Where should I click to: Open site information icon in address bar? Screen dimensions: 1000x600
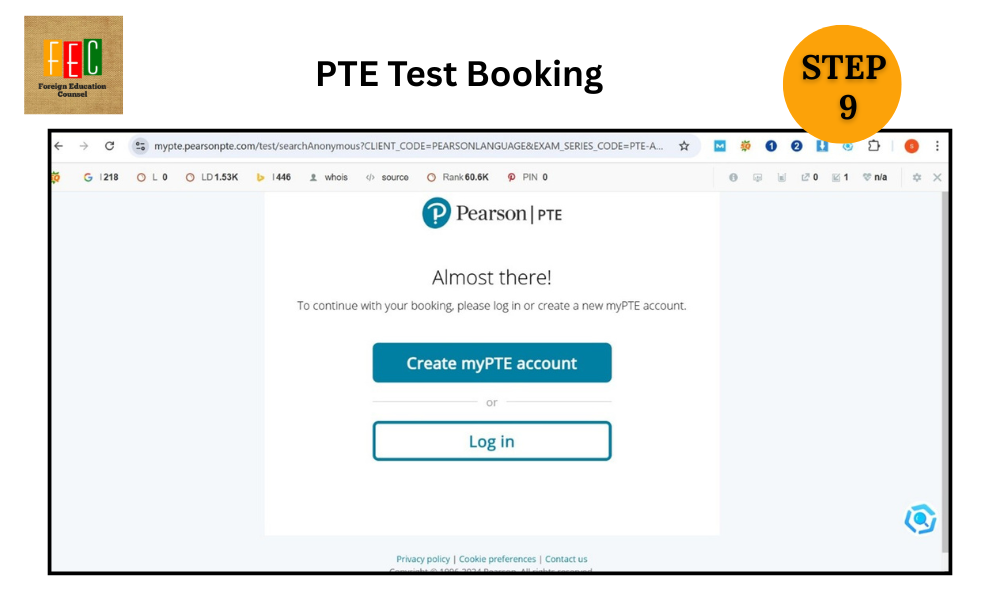click(140, 146)
